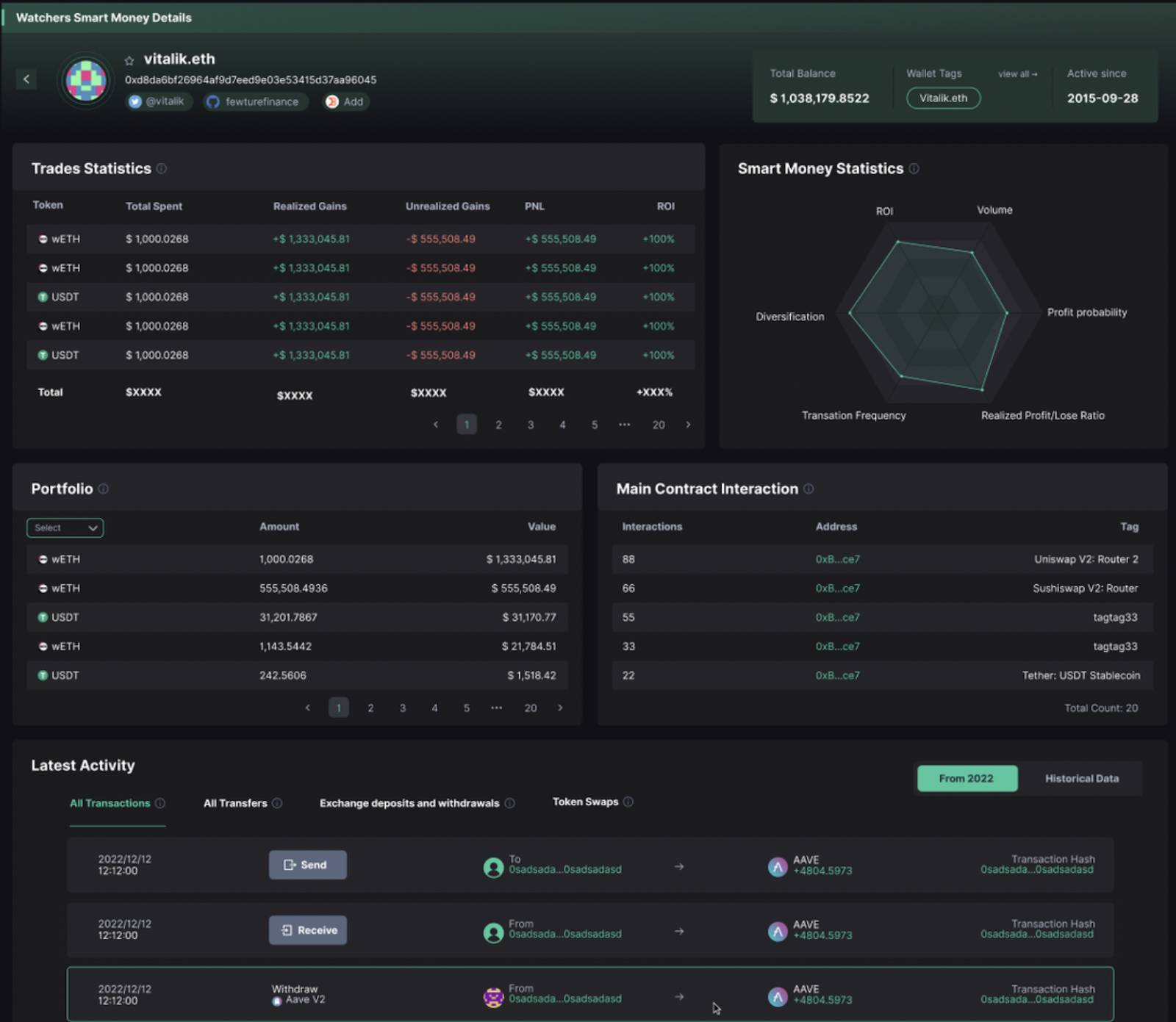Show info icon beside All Transfers tab
The height and width of the screenshot is (1022, 1176).
[x=277, y=803]
